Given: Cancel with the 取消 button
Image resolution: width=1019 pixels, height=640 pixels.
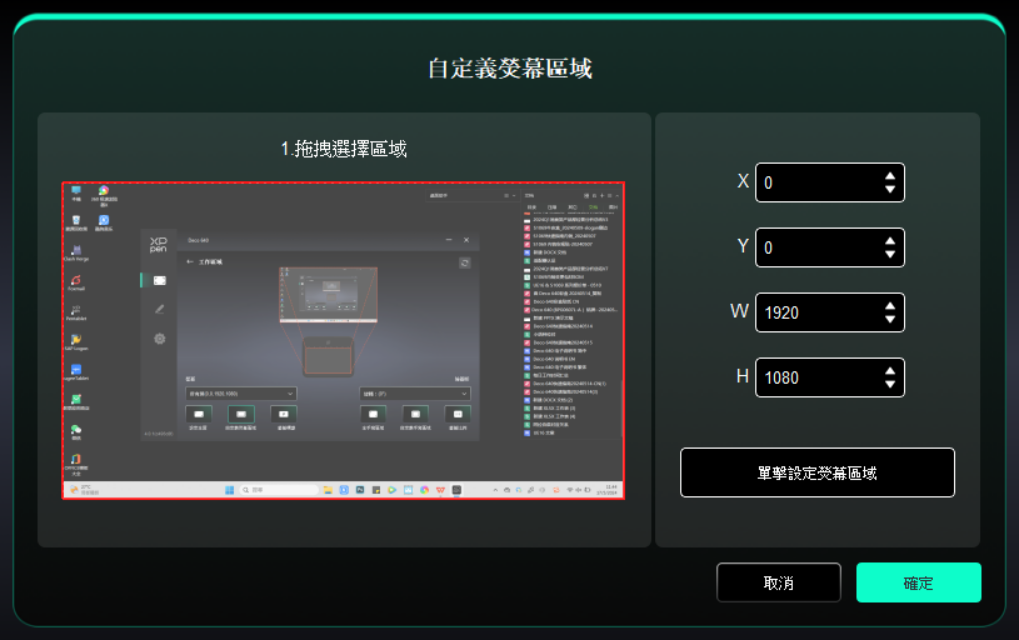Looking at the screenshot, I should [x=778, y=583].
